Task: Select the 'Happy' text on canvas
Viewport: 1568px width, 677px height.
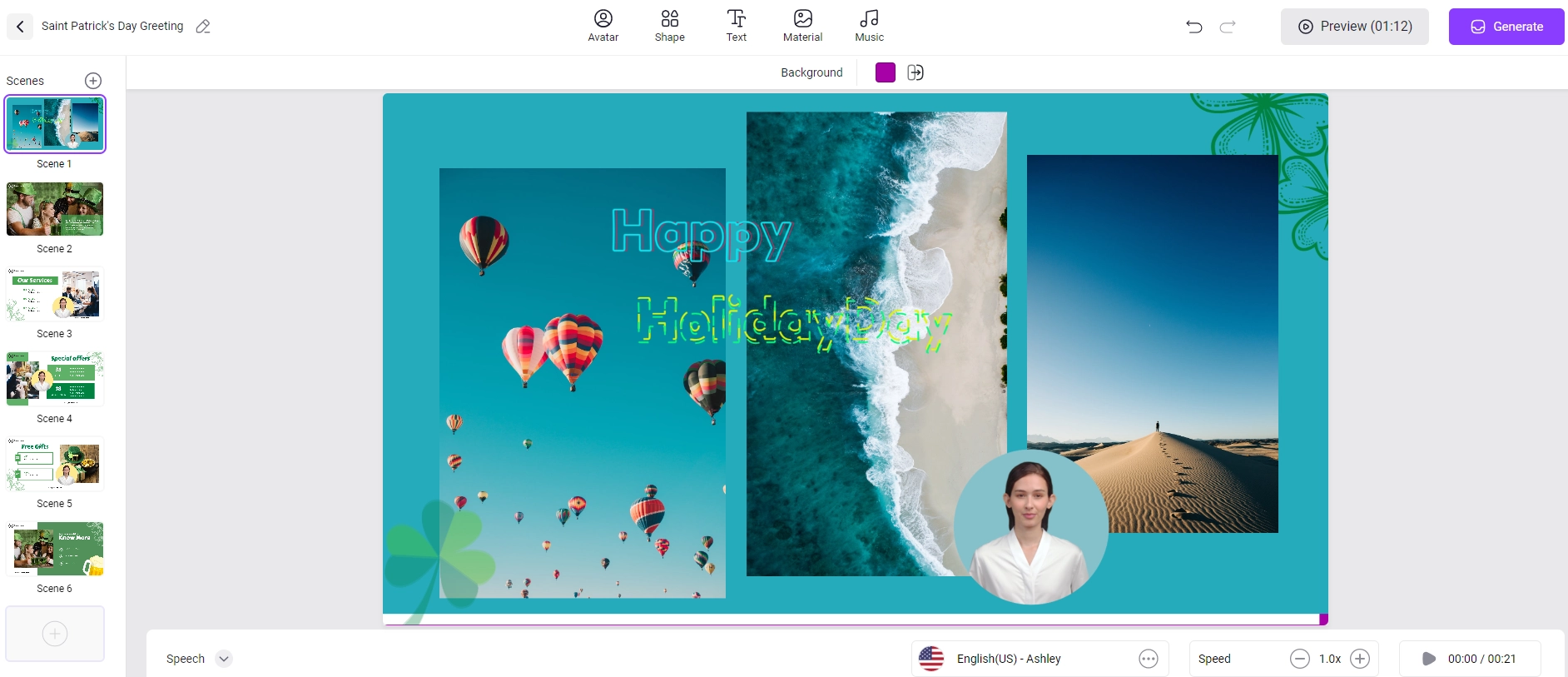Action: (702, 234)
